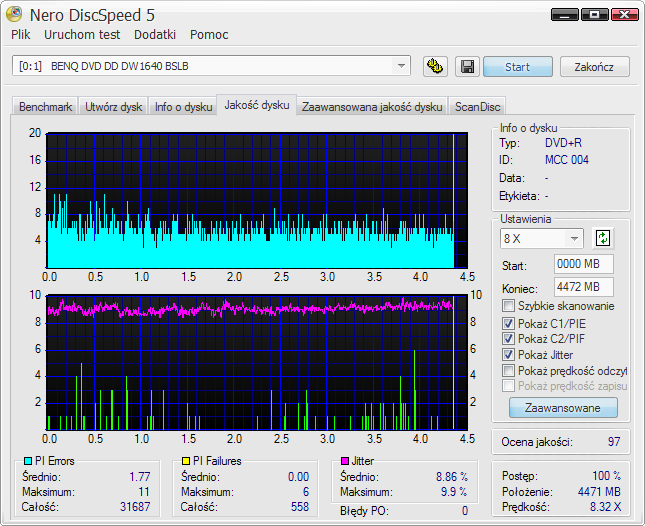The height and width of the screenshot is (526, 645).
Task: Minimize the Nero DiscSpeed window
Action: 565,15
